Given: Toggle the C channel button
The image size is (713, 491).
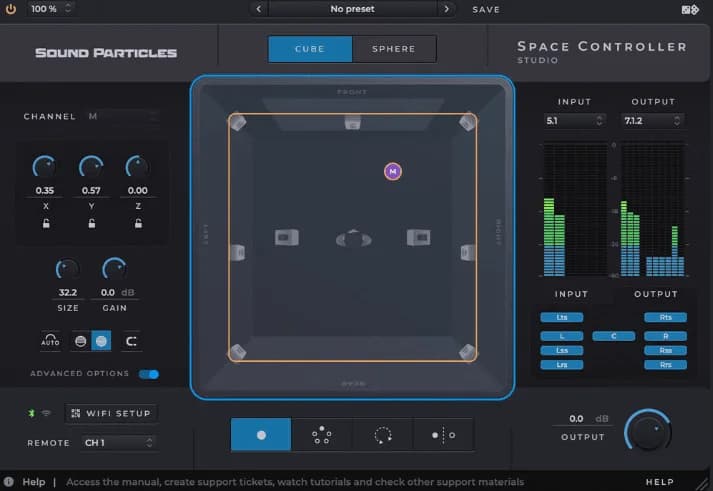Looking at the screenshot, I should (x=614, y=336).
